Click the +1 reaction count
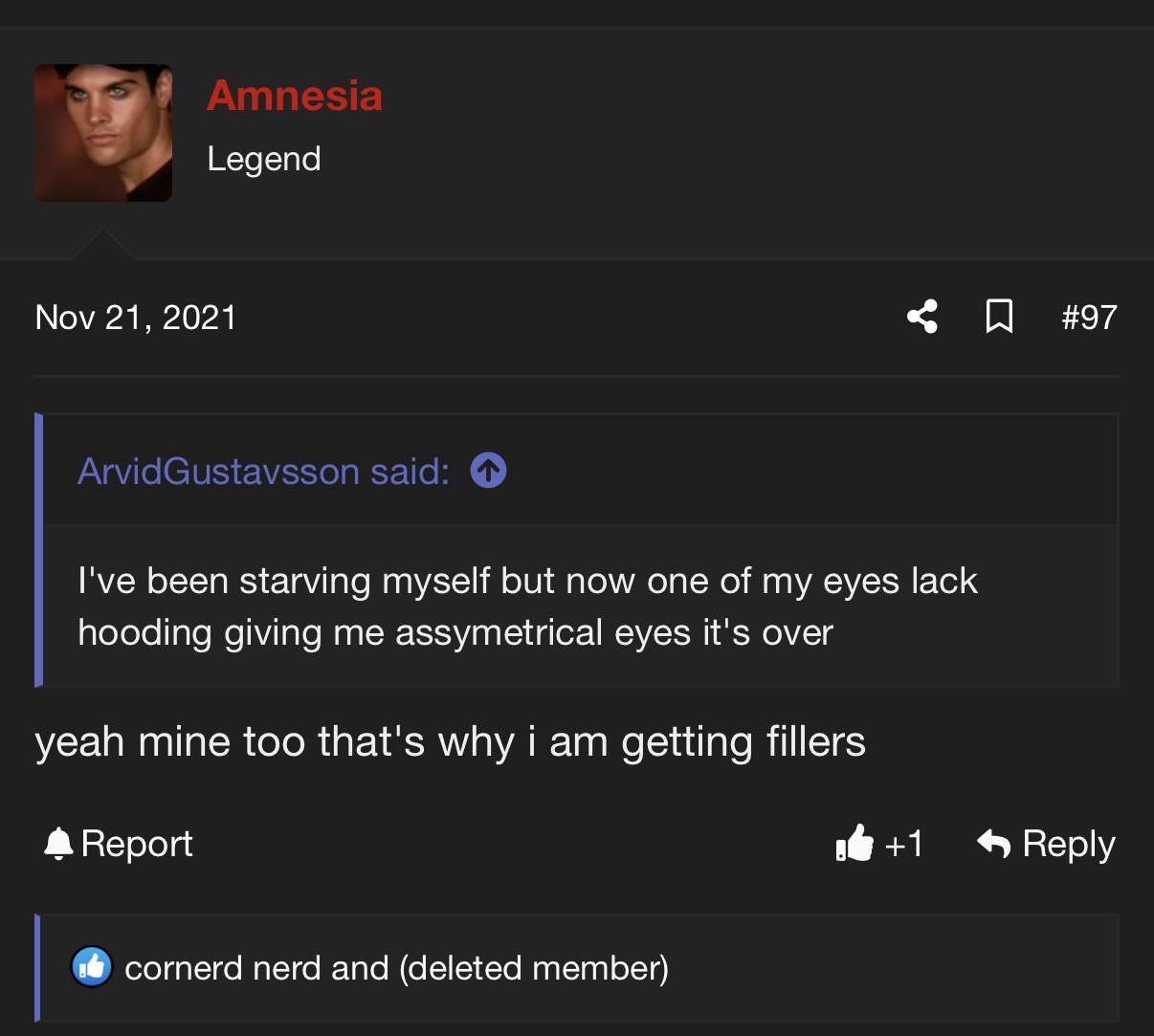The image size is (1154, 1036). click(x=903, y=844)
